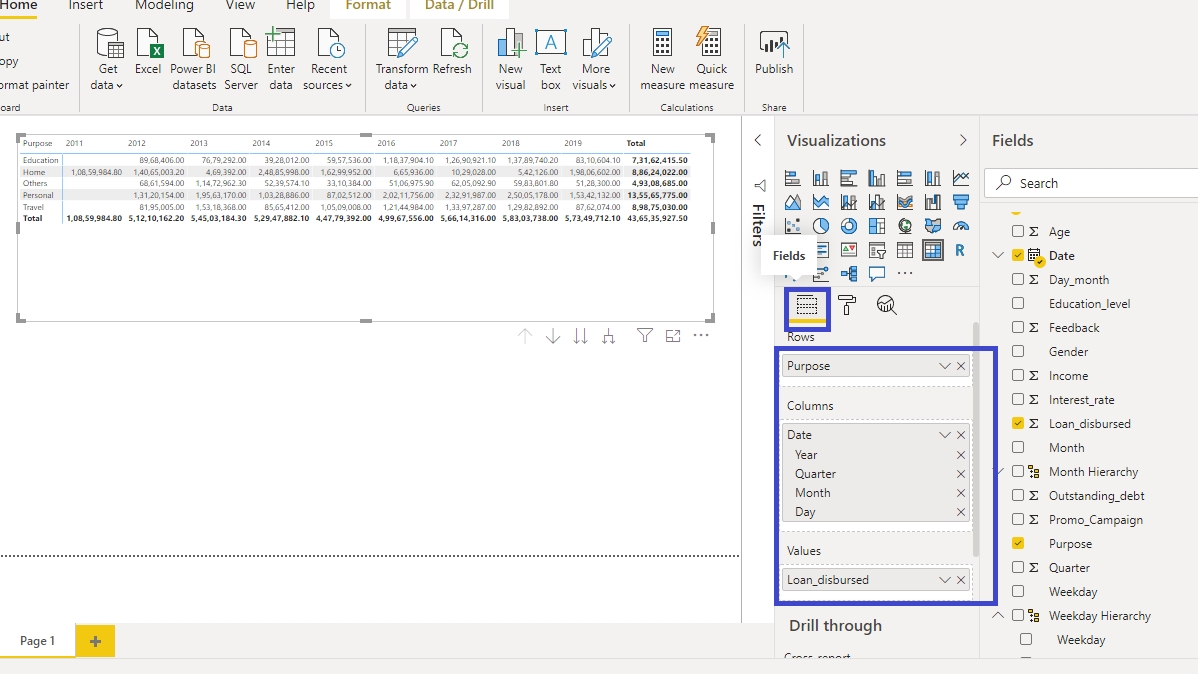Screen dimensions: 1198x674
Task: Check the Gender field checkbox
Action: [1018, 352]
